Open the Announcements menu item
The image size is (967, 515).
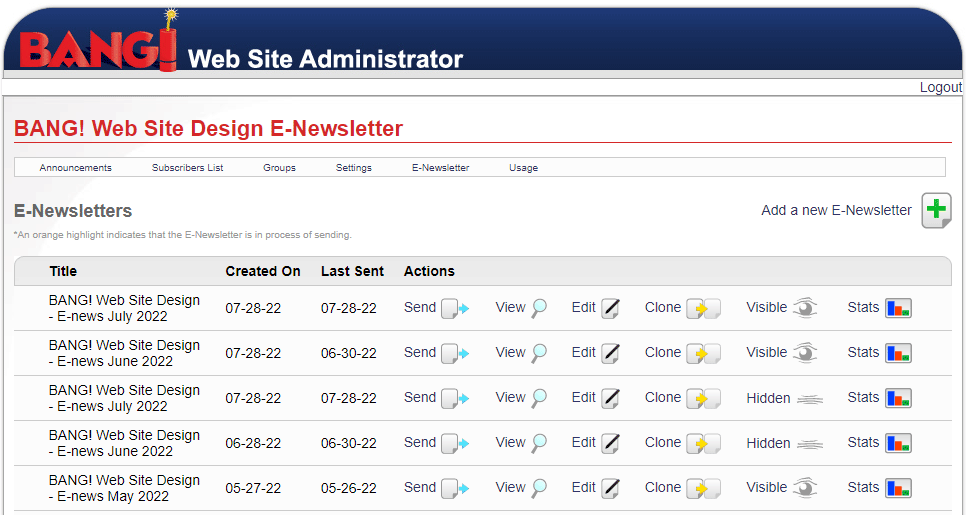[x=75, y=168]
